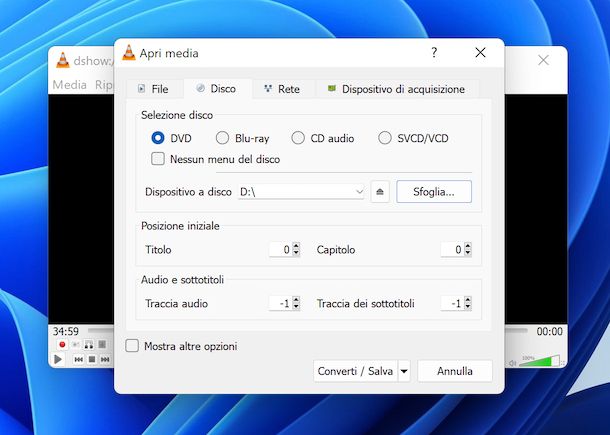The width and height of the screenshot is (610, 435).
Task: Select the CD audio radio button
Action: (298, 138)
